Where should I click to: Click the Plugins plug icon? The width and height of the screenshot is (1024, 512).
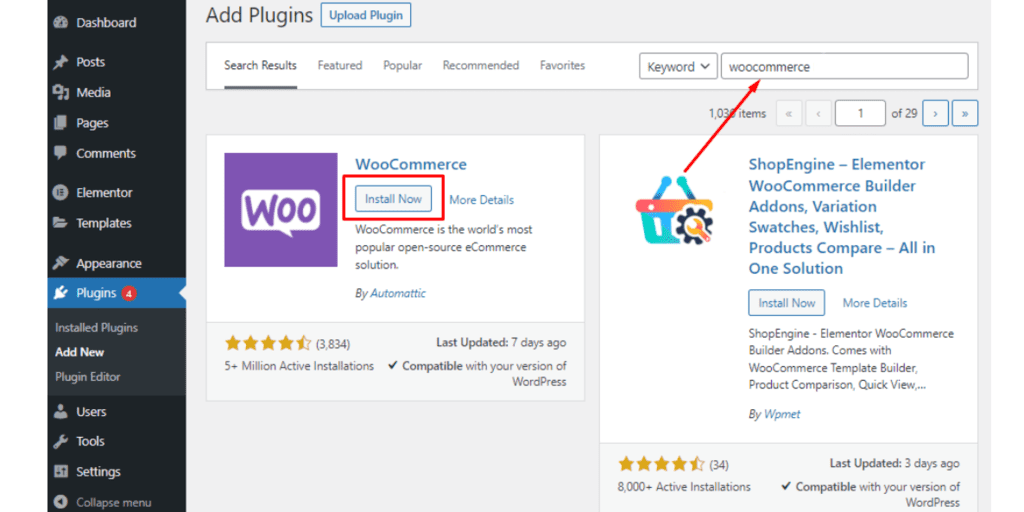(x=61, y=293)
